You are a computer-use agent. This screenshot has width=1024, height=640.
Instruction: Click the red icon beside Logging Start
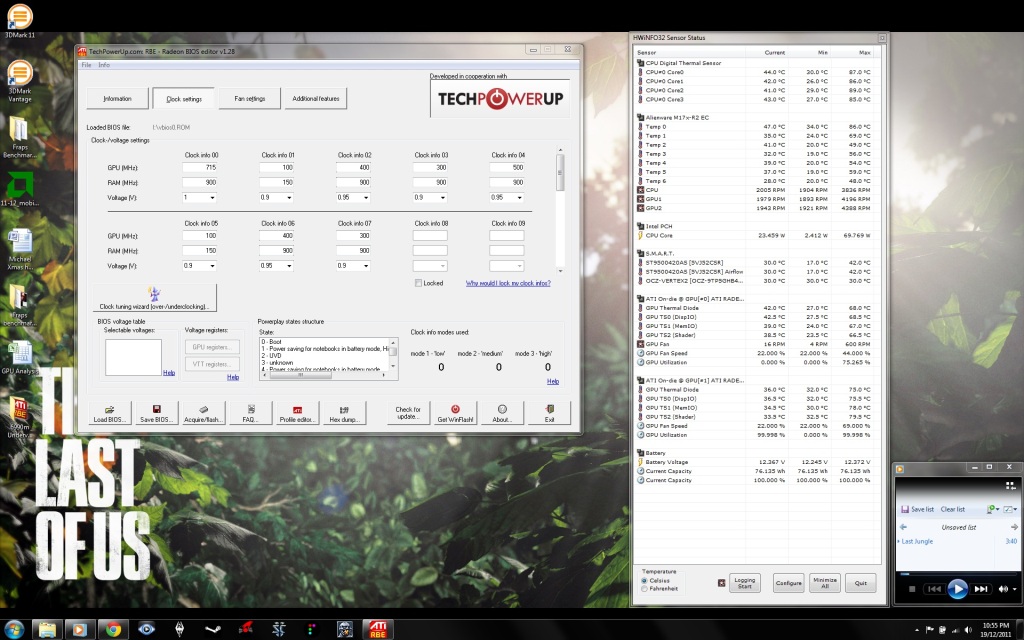pyautogui.click(x=722, y=583)
